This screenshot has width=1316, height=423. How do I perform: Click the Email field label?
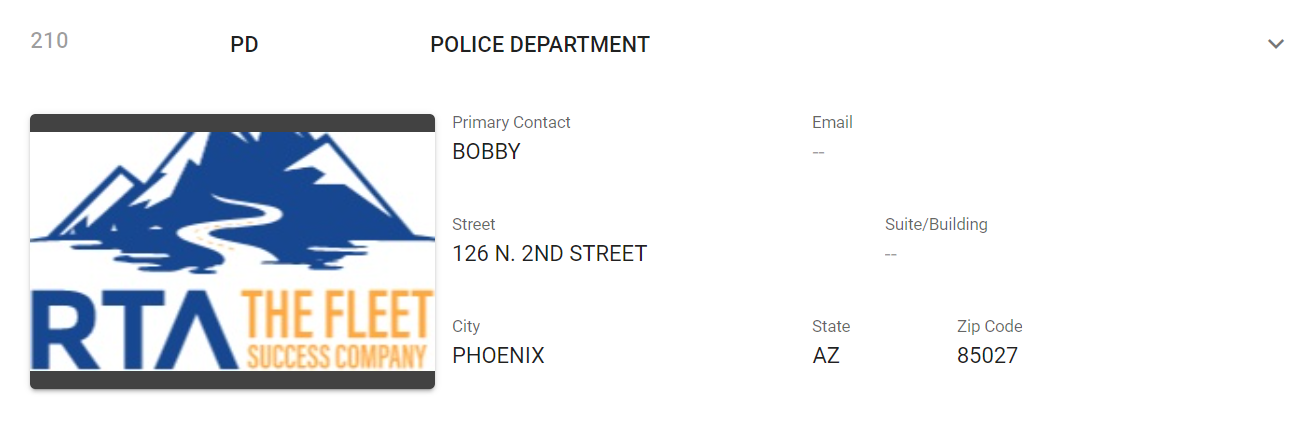coord(832,122)
